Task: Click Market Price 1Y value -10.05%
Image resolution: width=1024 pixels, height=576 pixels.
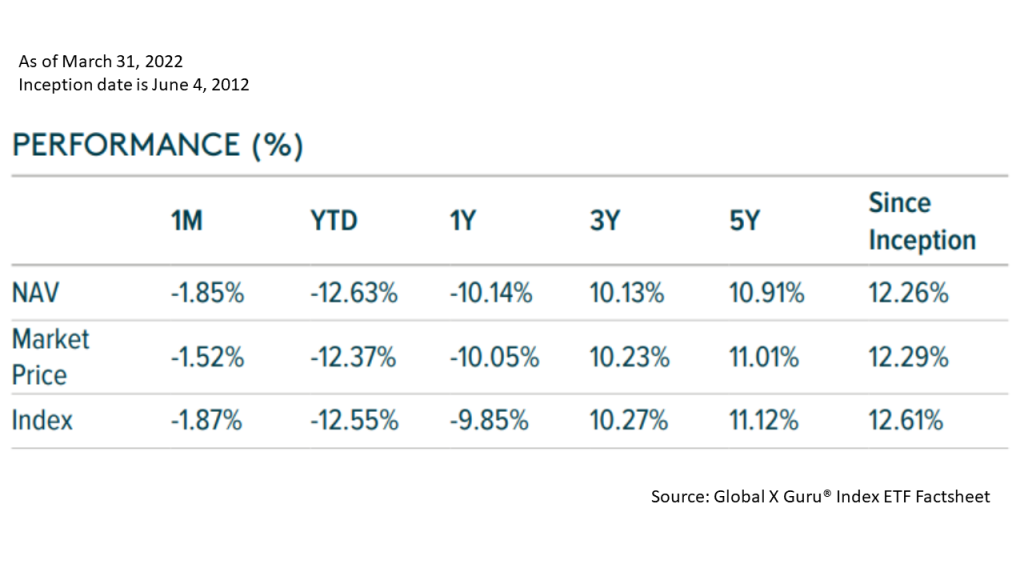Action: pyautogui.click(x=494, y=357)
